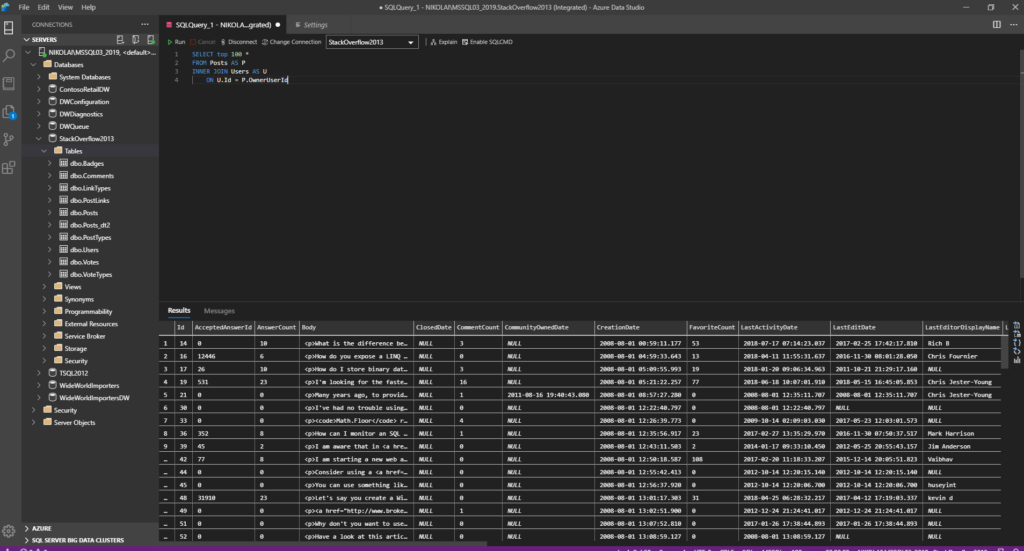This screenshot has width=1024, height=551.
Task: Select the TSQL2012 database
Action: 73,373
